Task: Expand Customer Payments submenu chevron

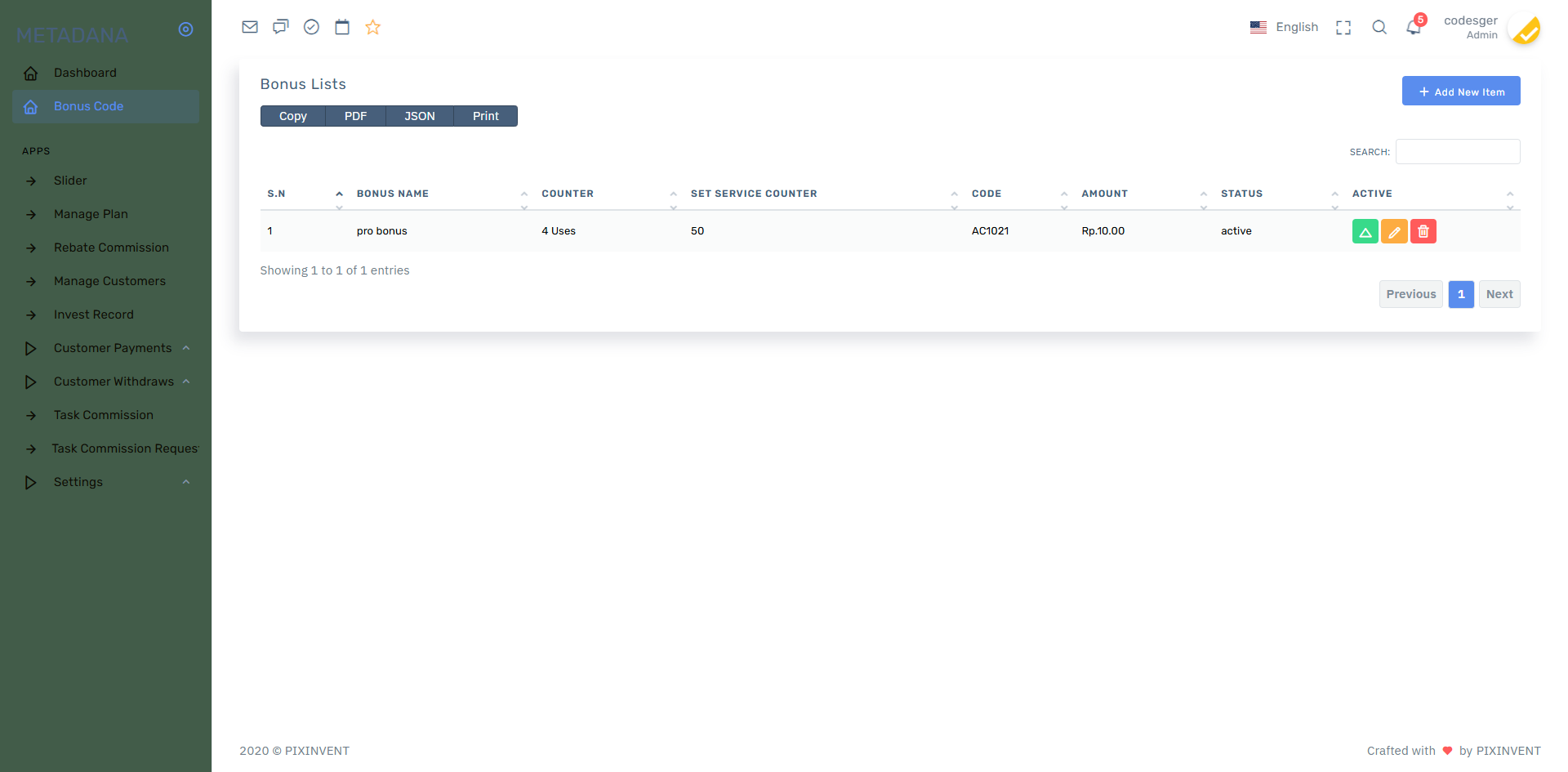Action: [x=186, y=348]
